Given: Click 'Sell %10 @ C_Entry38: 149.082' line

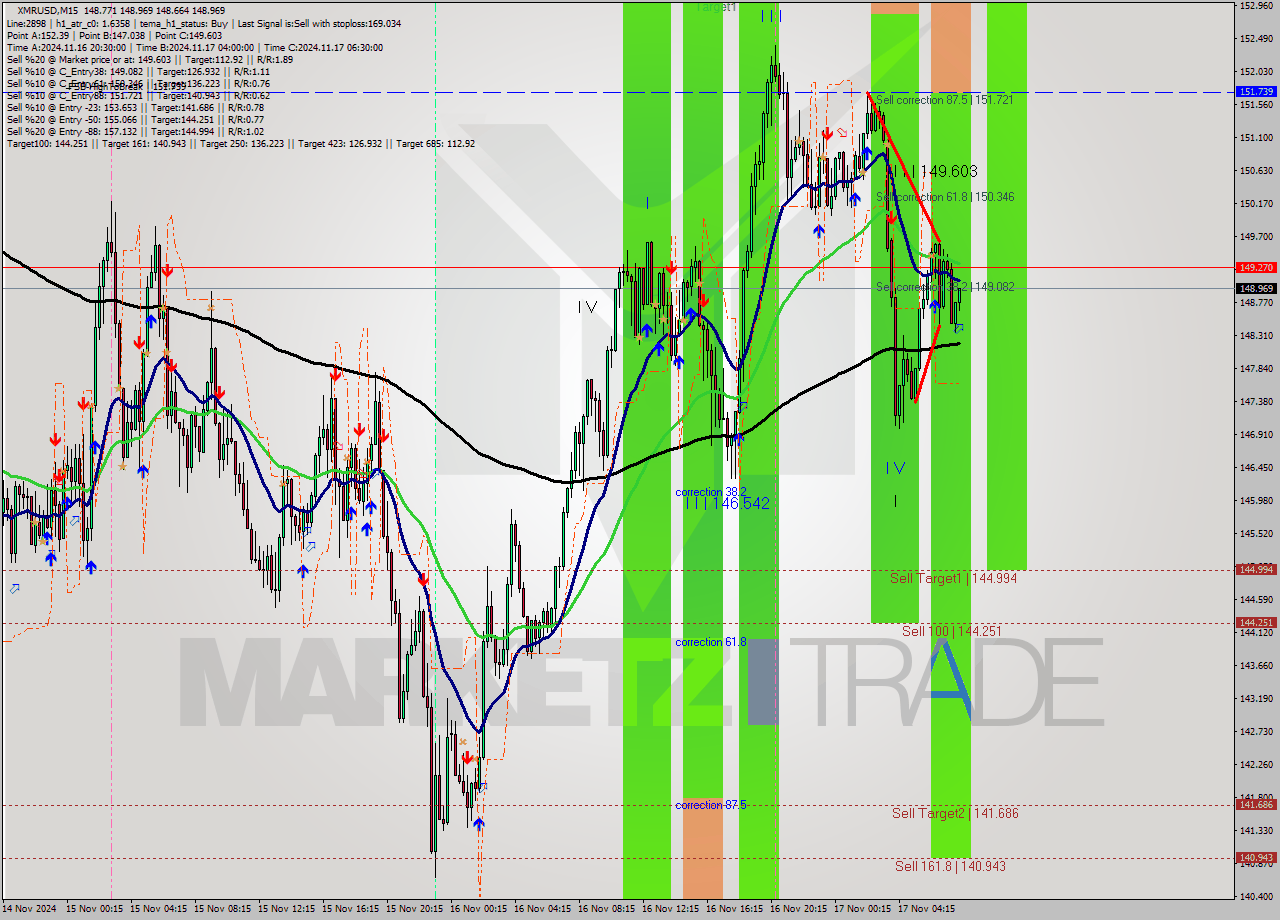Looking at the screenshot, I should [138, 71].
